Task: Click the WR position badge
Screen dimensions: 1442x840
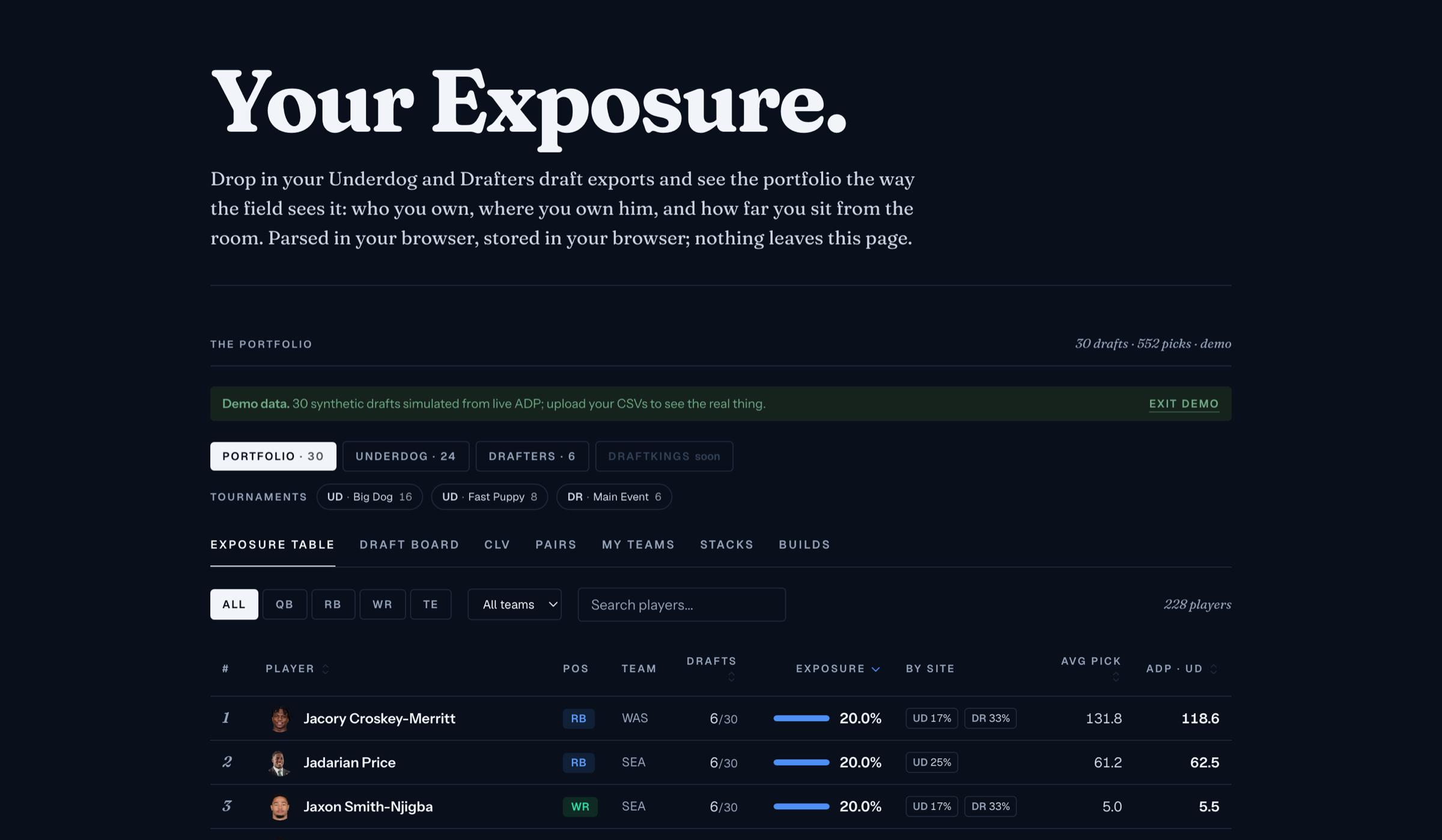Action: 580,806
